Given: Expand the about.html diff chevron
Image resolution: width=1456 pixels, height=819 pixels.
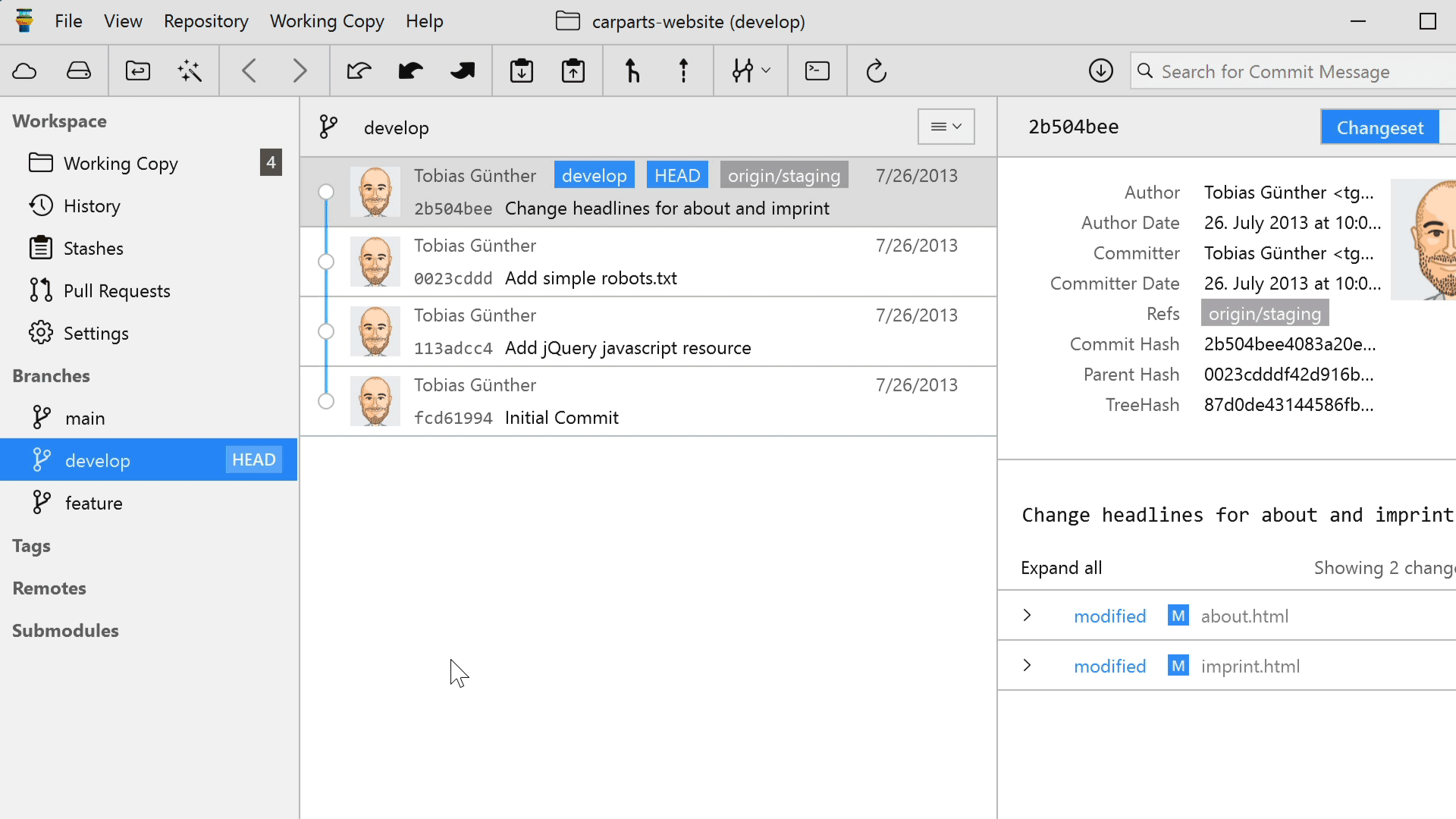Looking at the screenshot, I should click(x=1027, y=616).
